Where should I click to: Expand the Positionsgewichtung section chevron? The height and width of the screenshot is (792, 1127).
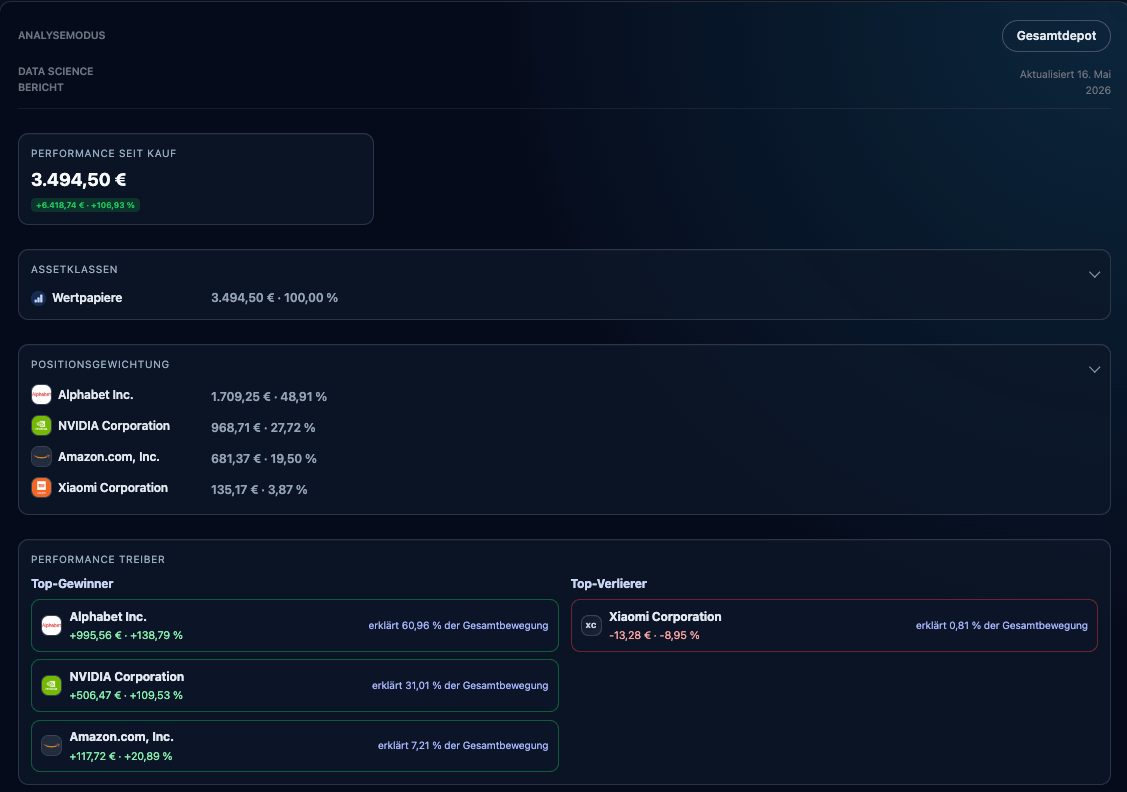click(1094, 369)
